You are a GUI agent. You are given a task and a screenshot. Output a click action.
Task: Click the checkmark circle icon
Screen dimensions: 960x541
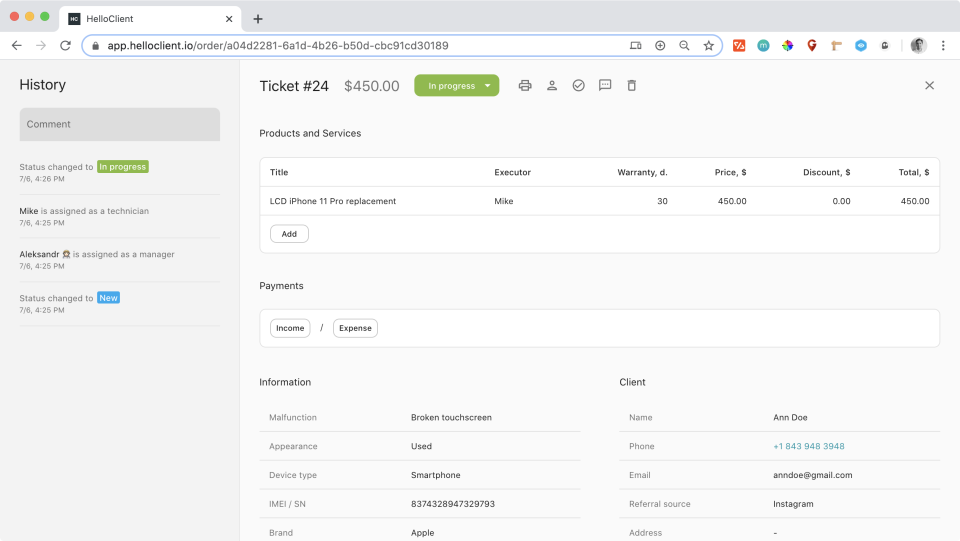pyautogui.click(x=578, y=86)
